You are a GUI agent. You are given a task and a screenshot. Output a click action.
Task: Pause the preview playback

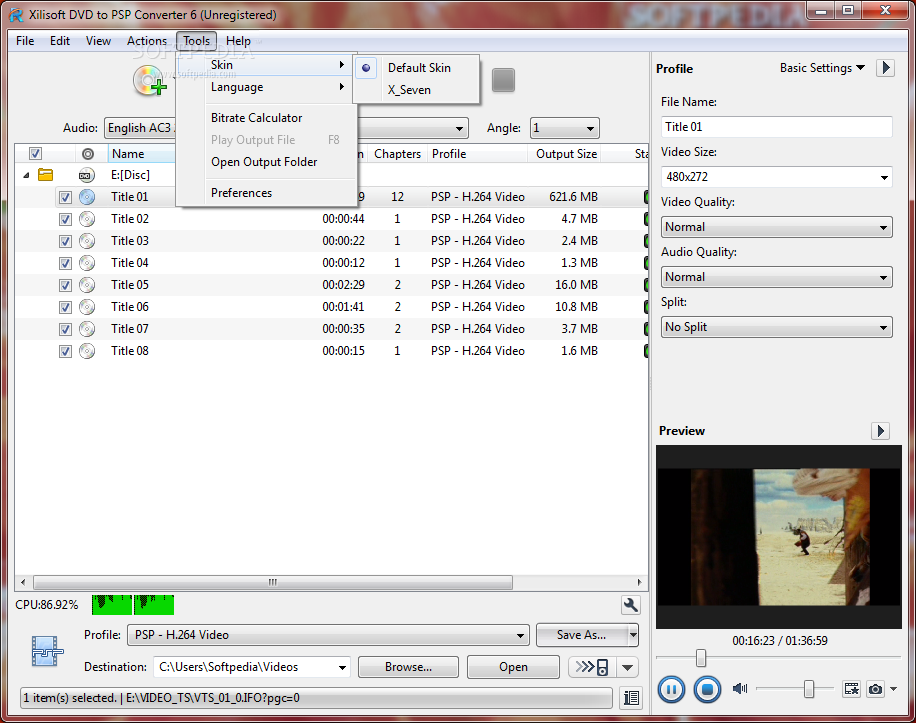(671, 690)
